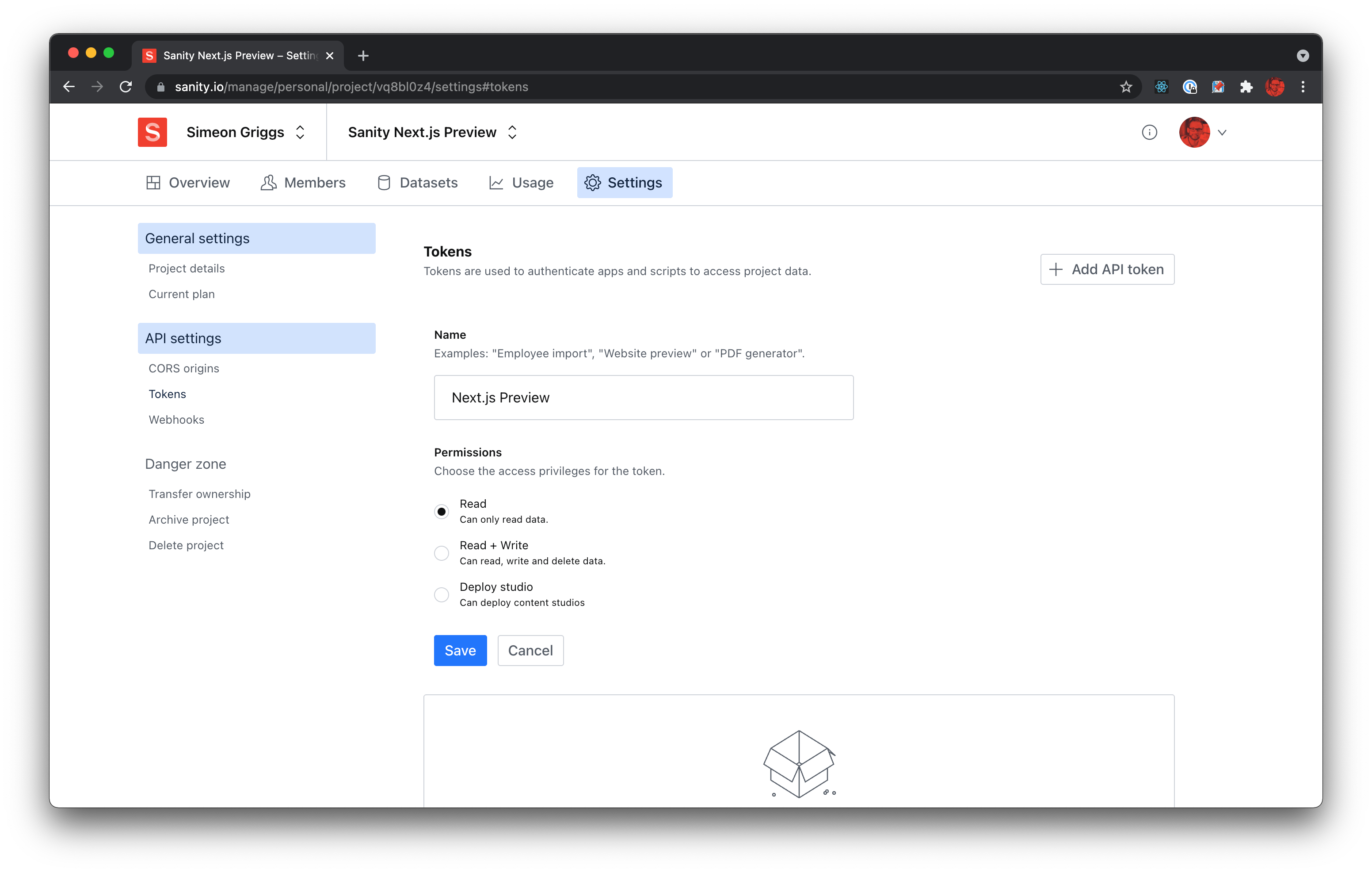The height and width of the screenshot is (873, 1372).
Task: Open API settings section
Action: (256, 338)
